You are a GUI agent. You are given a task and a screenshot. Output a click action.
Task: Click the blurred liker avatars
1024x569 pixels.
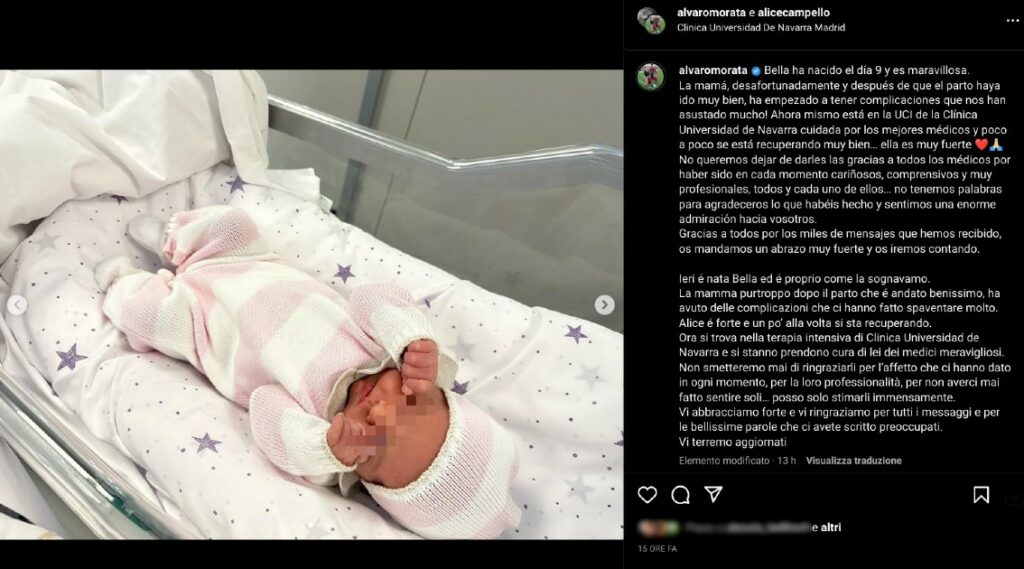658,527
